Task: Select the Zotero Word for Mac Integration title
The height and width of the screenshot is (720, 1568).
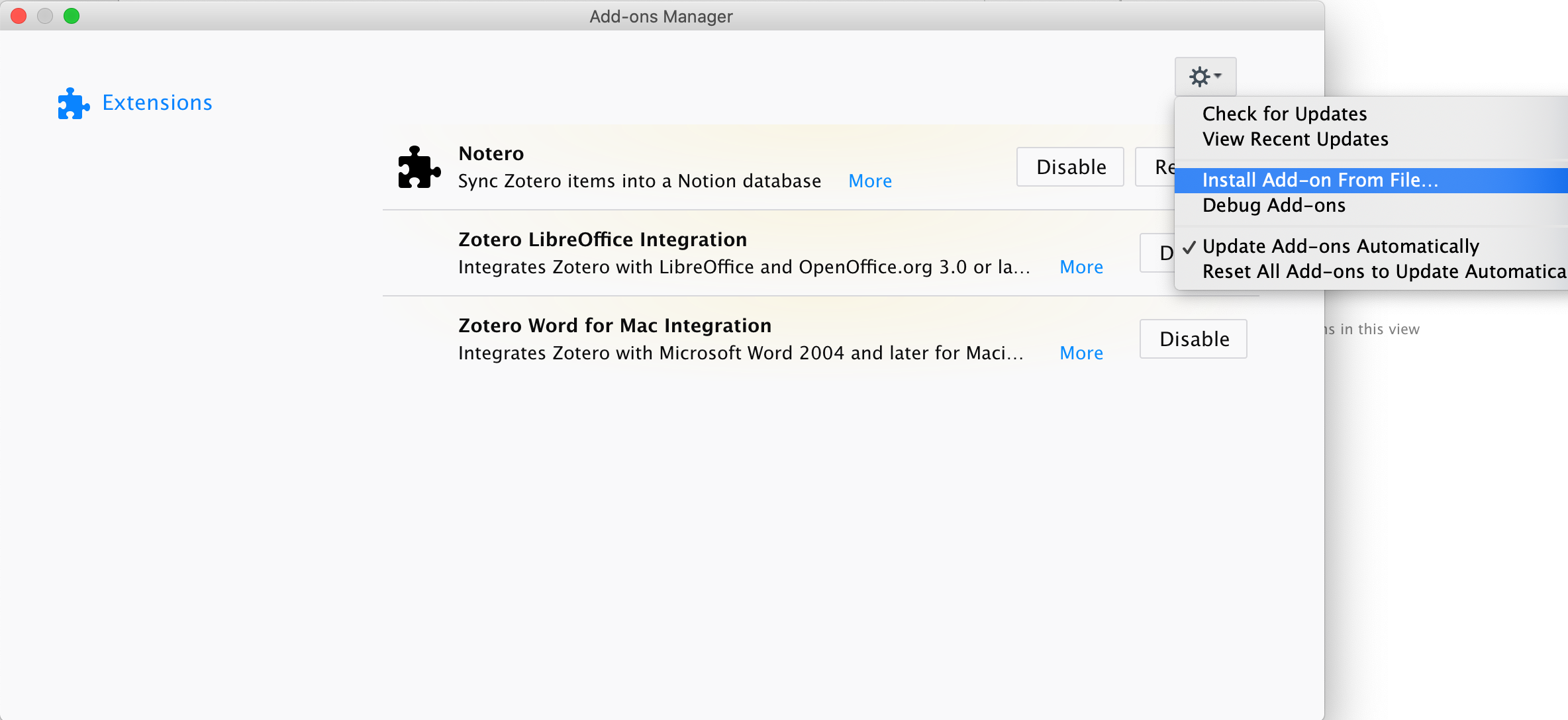Action: coord(614,326)
